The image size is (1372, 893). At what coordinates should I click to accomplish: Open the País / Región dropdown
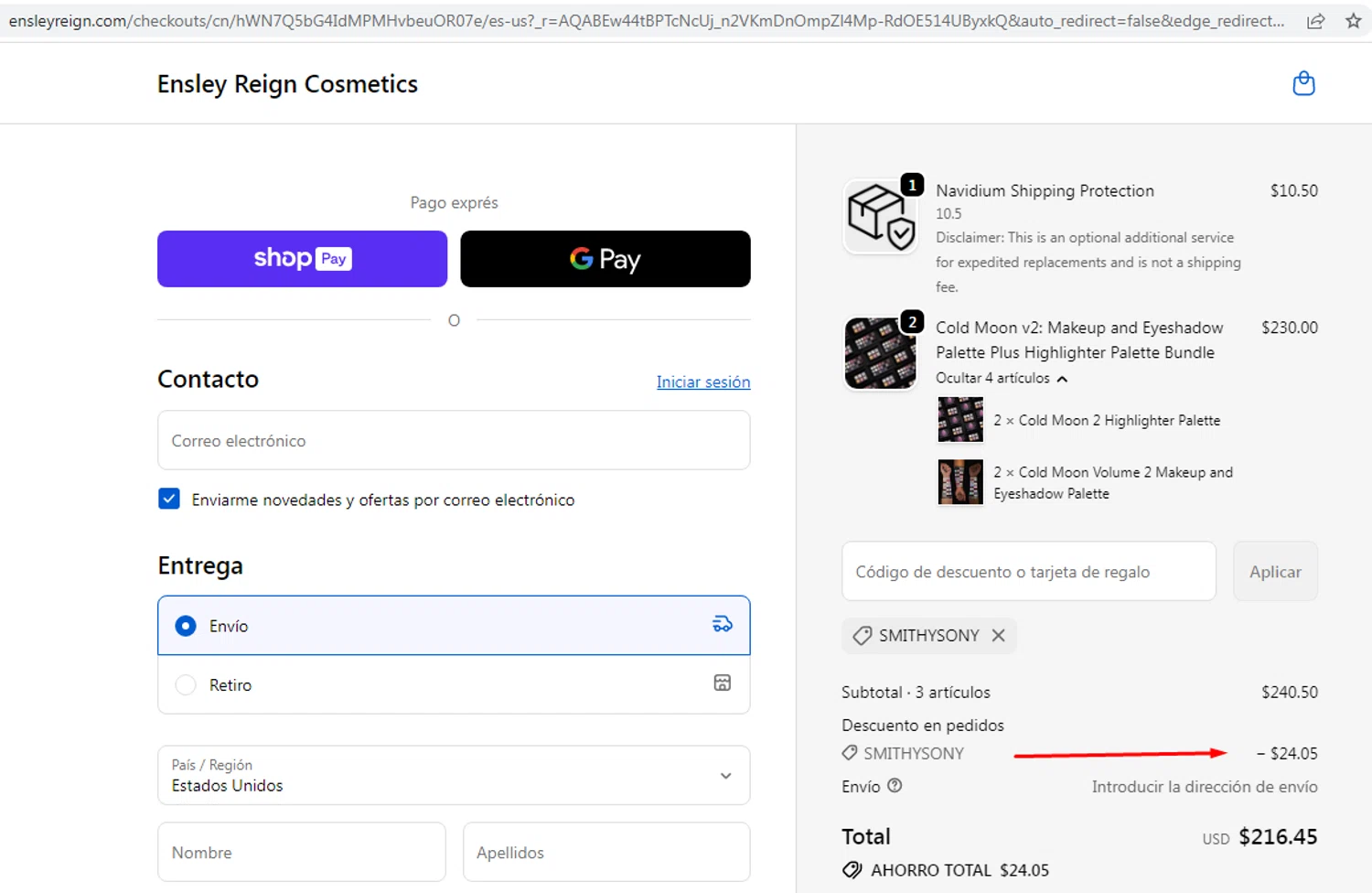coord(454,775)
